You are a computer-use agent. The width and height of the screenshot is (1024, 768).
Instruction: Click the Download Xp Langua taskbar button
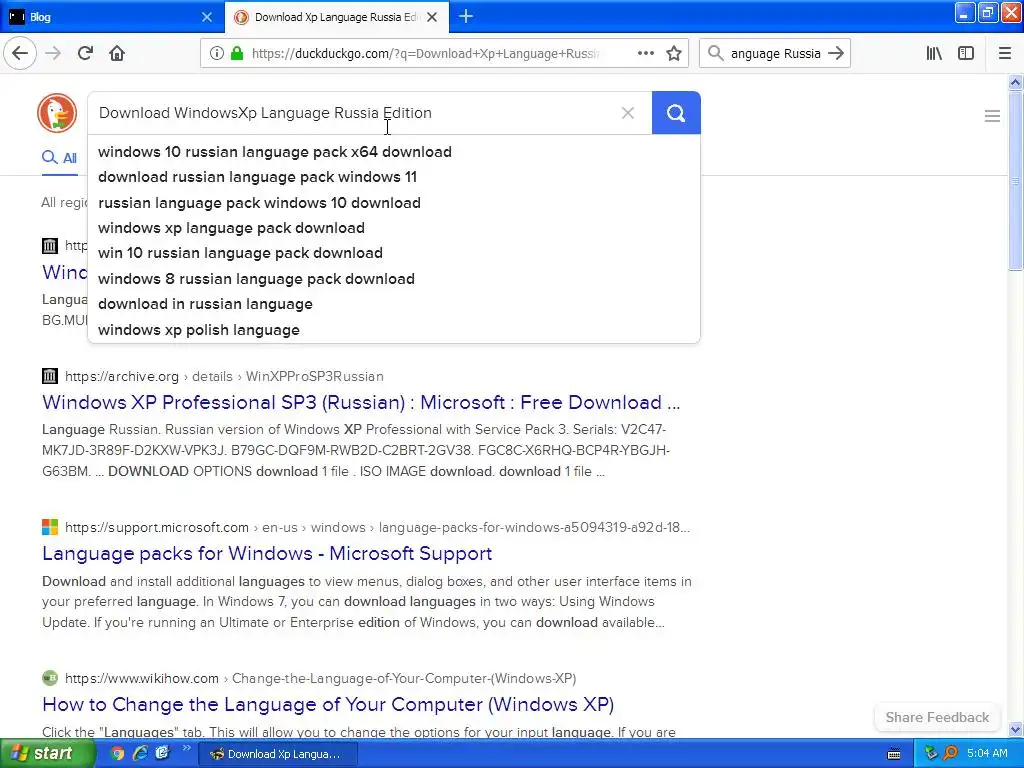coord(278,754)
